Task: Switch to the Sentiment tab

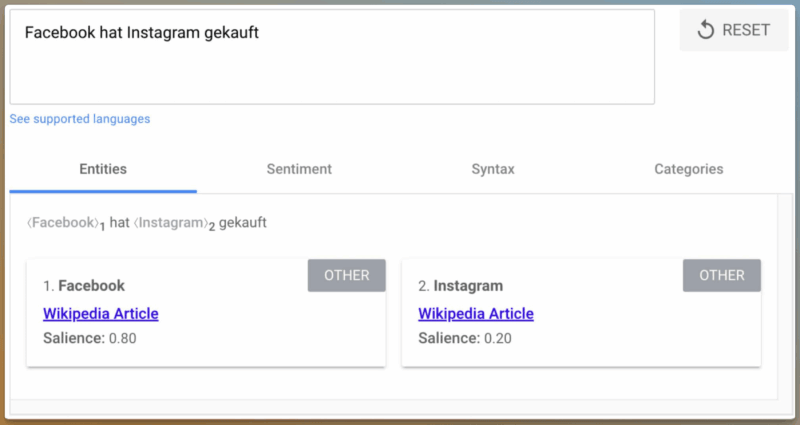Action: 299,169
